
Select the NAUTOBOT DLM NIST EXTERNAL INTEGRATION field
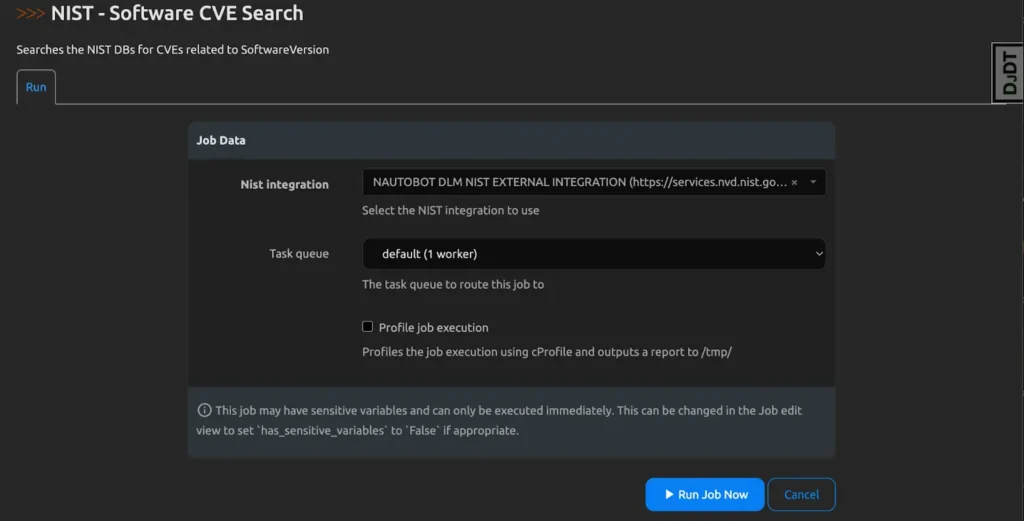pos(594,182)
